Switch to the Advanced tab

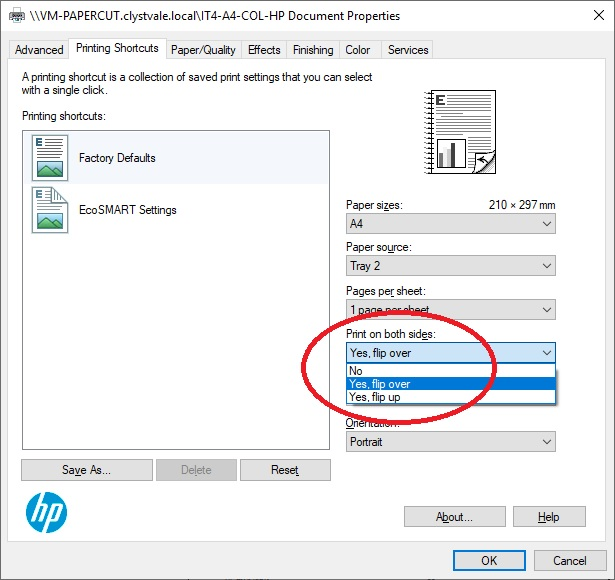pyautogui.click(x=39, y=50)
